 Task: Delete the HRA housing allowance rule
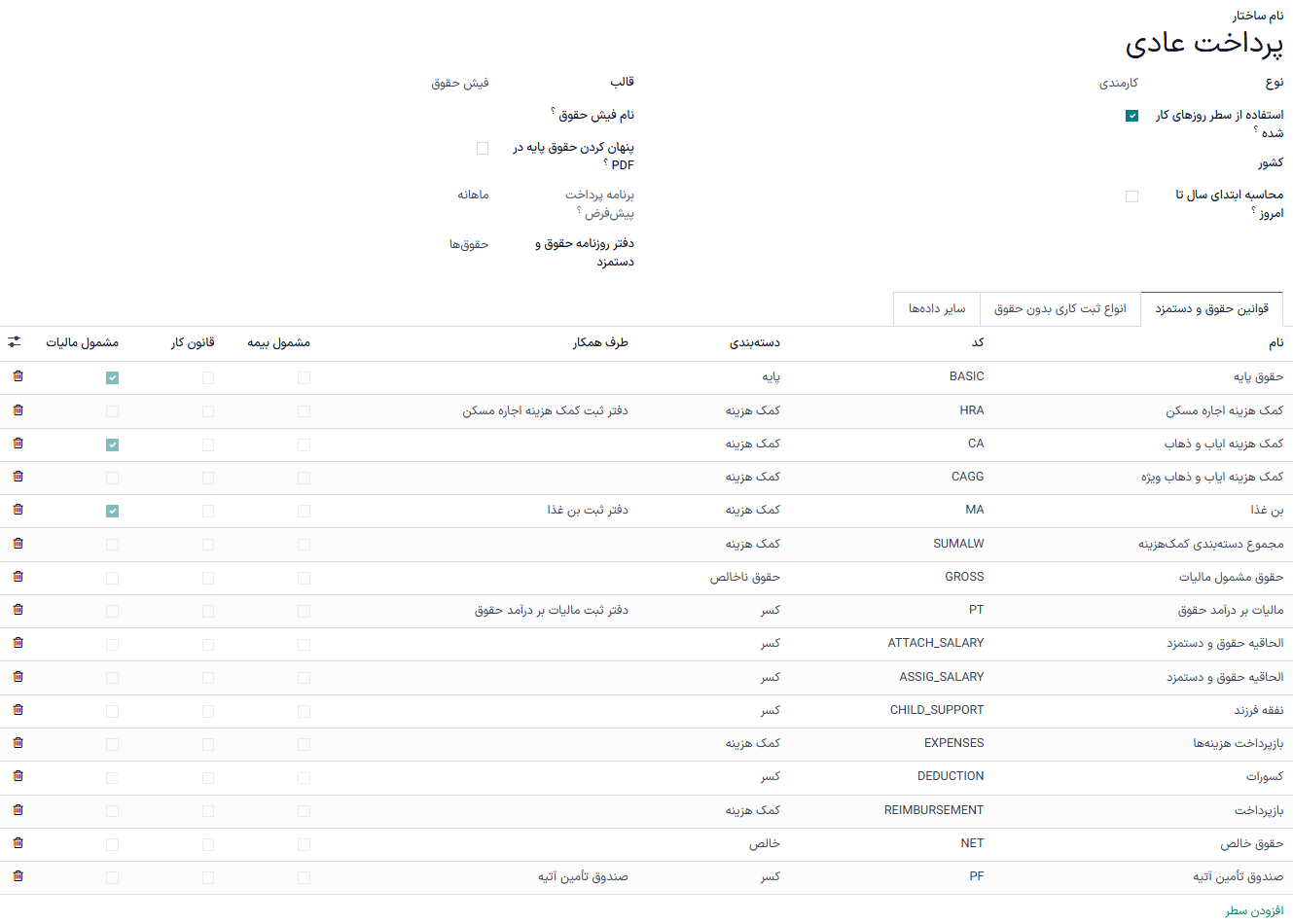click(x=18, y=409)
